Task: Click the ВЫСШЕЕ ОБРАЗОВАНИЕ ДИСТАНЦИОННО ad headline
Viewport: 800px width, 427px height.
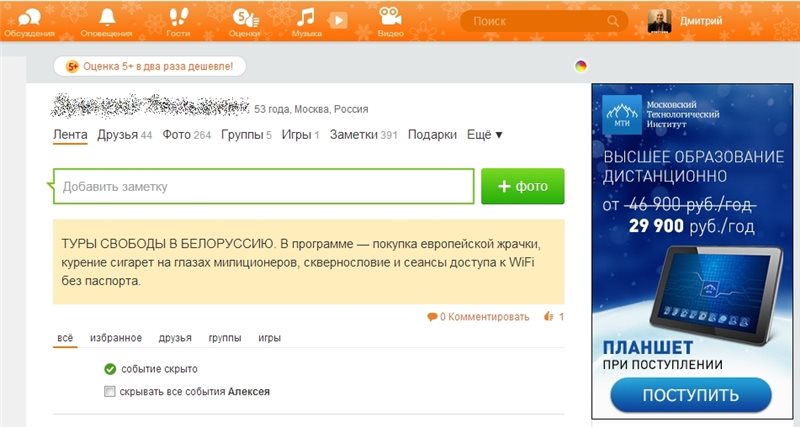Action: (x=694, y=166)
